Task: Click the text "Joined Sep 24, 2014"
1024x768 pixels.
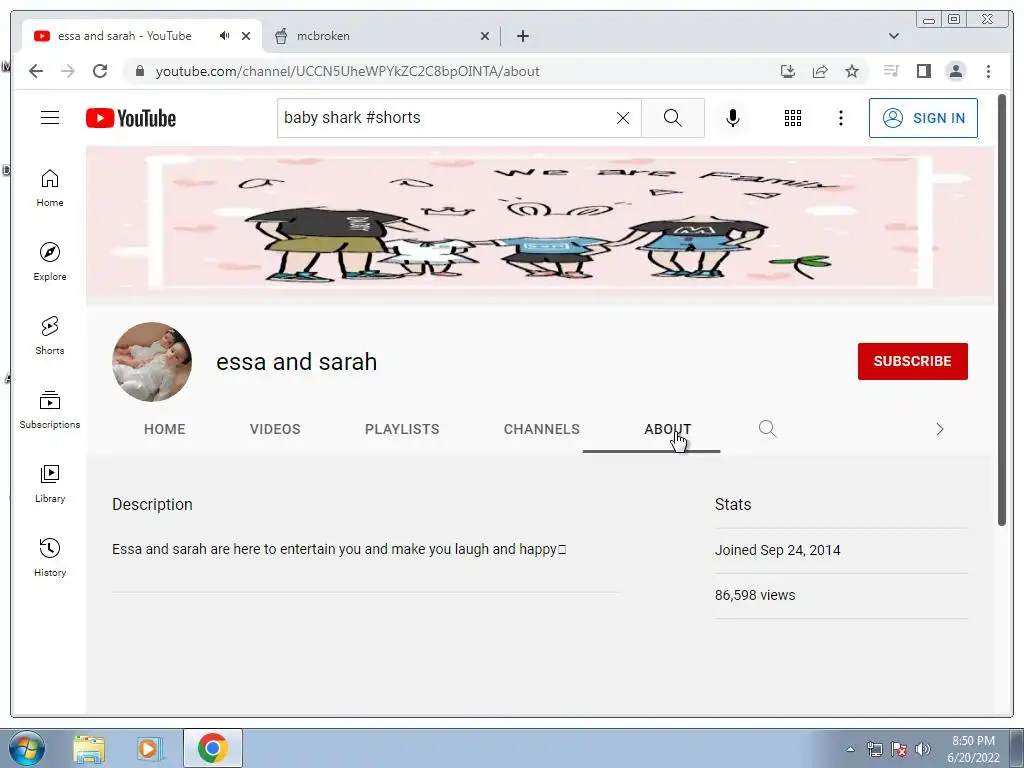Action: (777, 550)
